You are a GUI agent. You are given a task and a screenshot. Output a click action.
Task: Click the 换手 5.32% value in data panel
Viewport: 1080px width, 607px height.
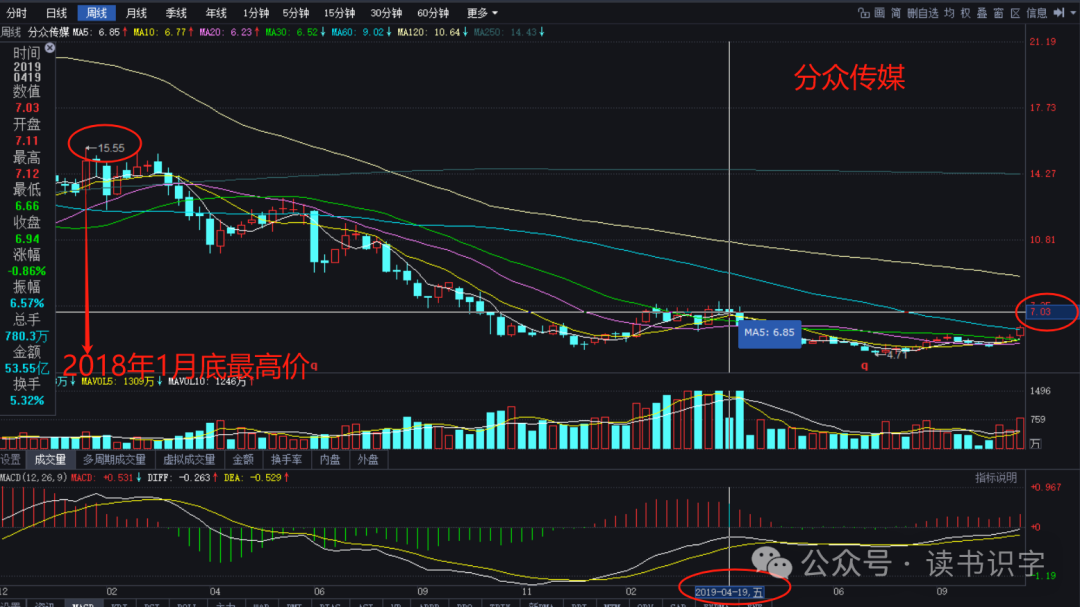pos(27,400)
